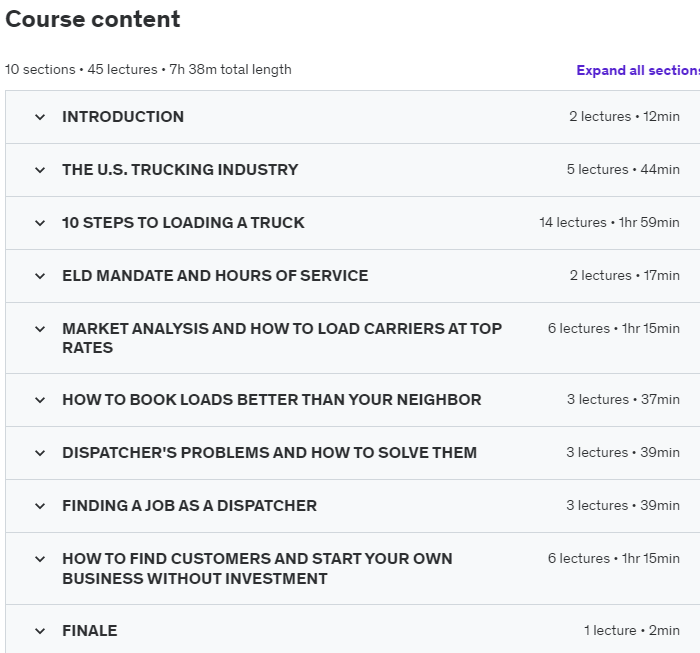Expand HOW TO BOOK LOADS BETTER chevron
Viewport: 700px width, 653px height.
pyautogui.click(x=40, y=400)
